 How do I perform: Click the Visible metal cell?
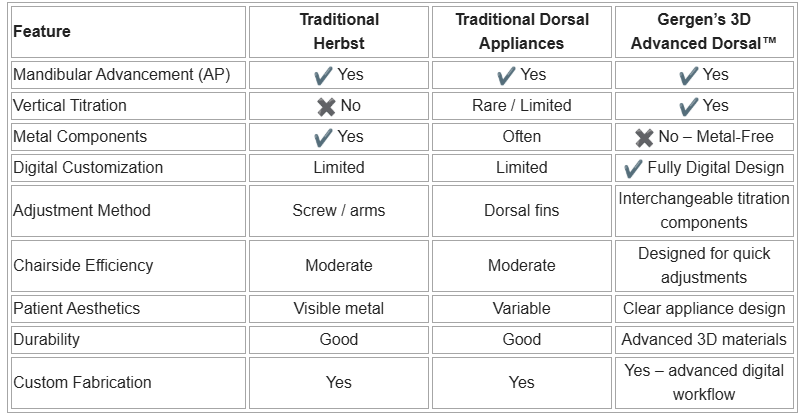tap(339, 308)
